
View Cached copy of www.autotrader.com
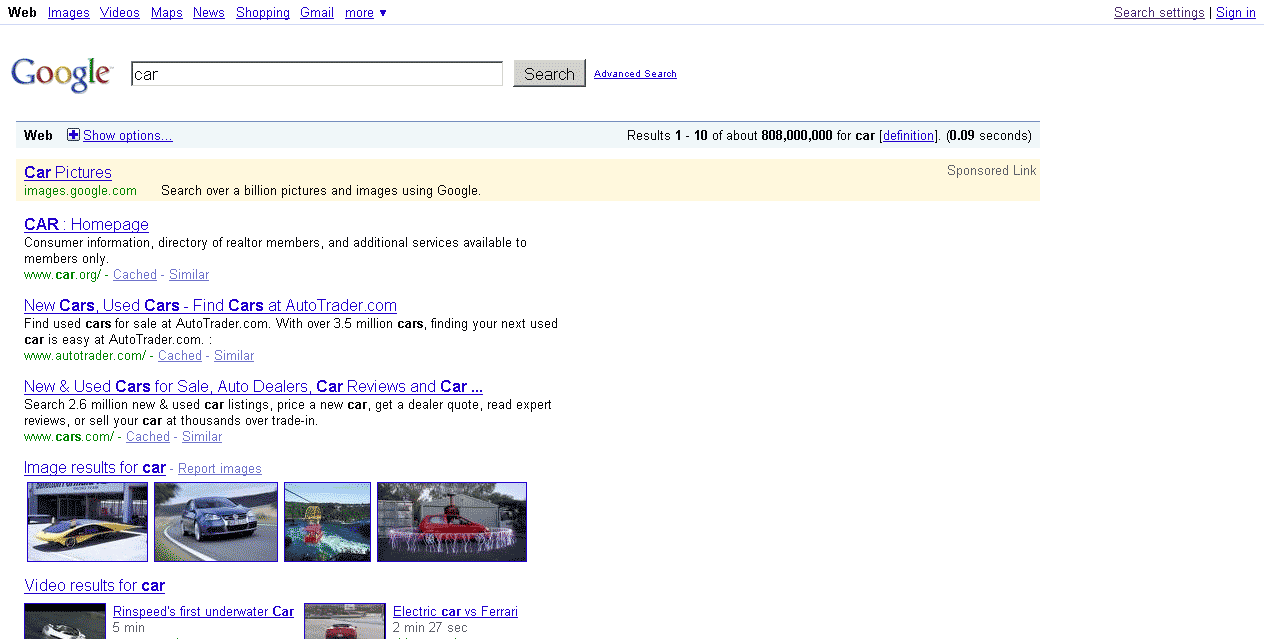coord(180,356)
